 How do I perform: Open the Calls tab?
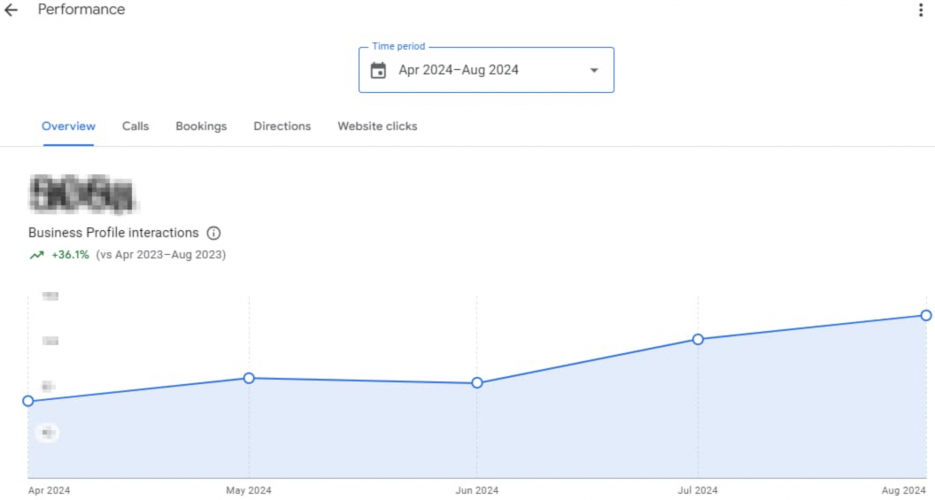pyautogui.click(x=135, y=126)
